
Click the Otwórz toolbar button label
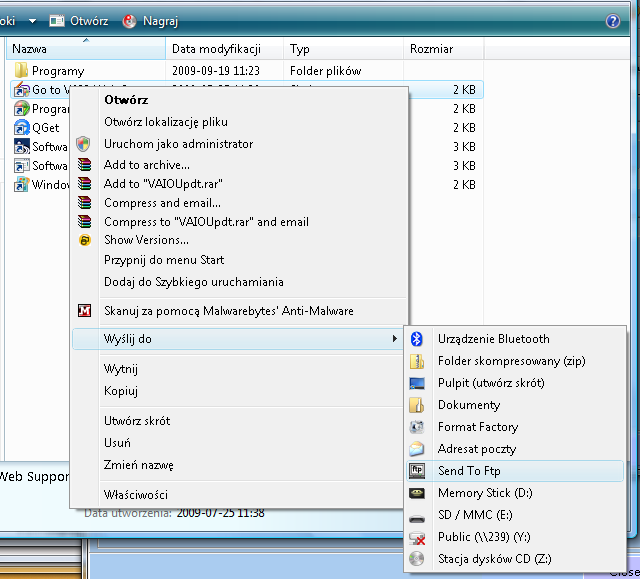click(x=89, y=21)
